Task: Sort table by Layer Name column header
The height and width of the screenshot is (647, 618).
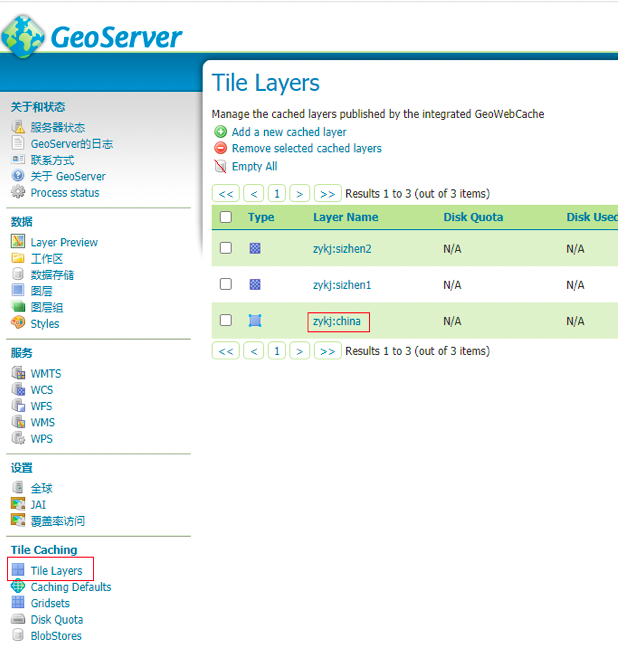Action: coord(345,217)
